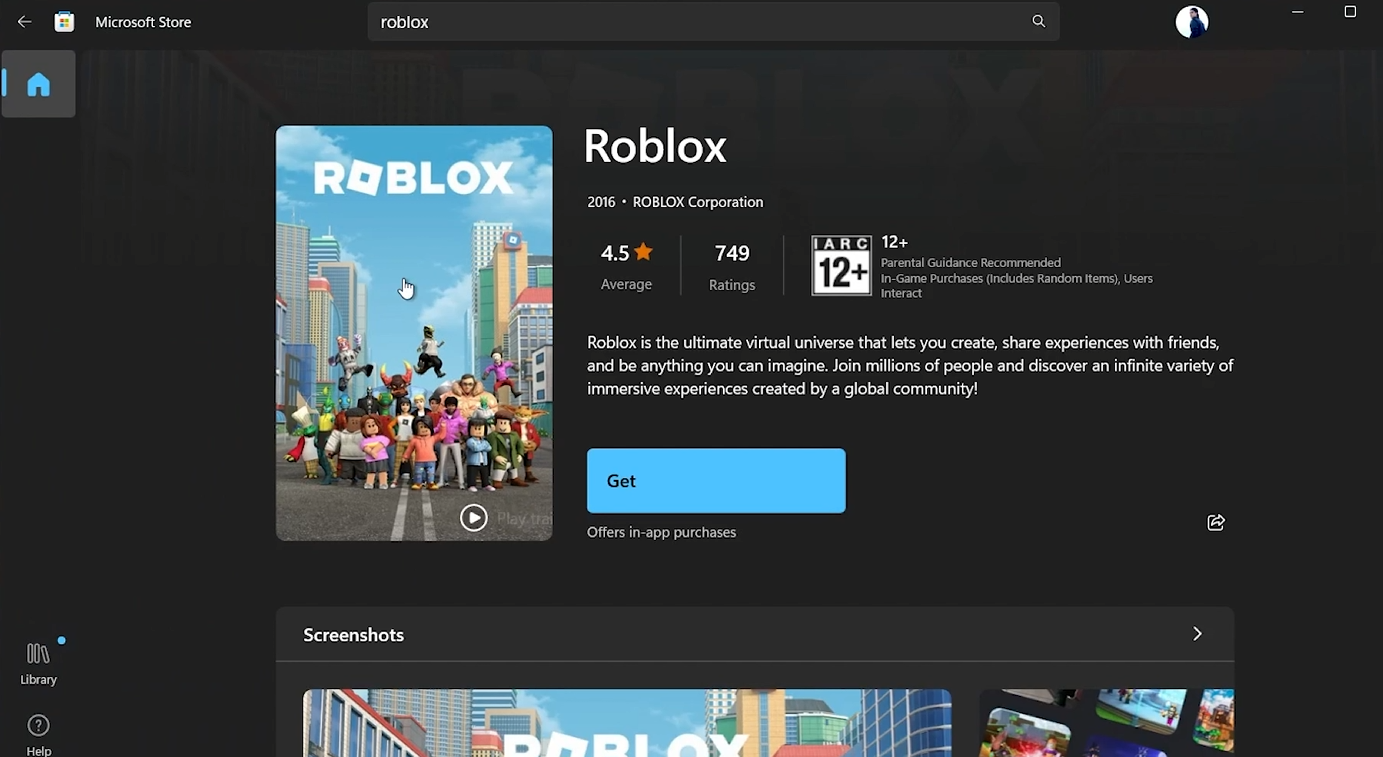
Task: Open the Home tab in sidebar
Action: pyautogui.click(x=38, y=84)
